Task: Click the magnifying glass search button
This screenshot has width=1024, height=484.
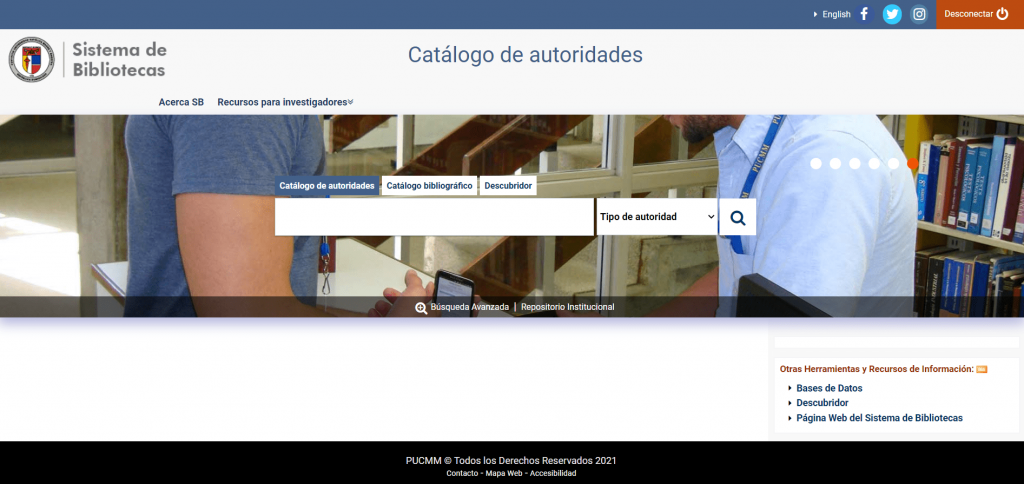Action: [738, 217]
